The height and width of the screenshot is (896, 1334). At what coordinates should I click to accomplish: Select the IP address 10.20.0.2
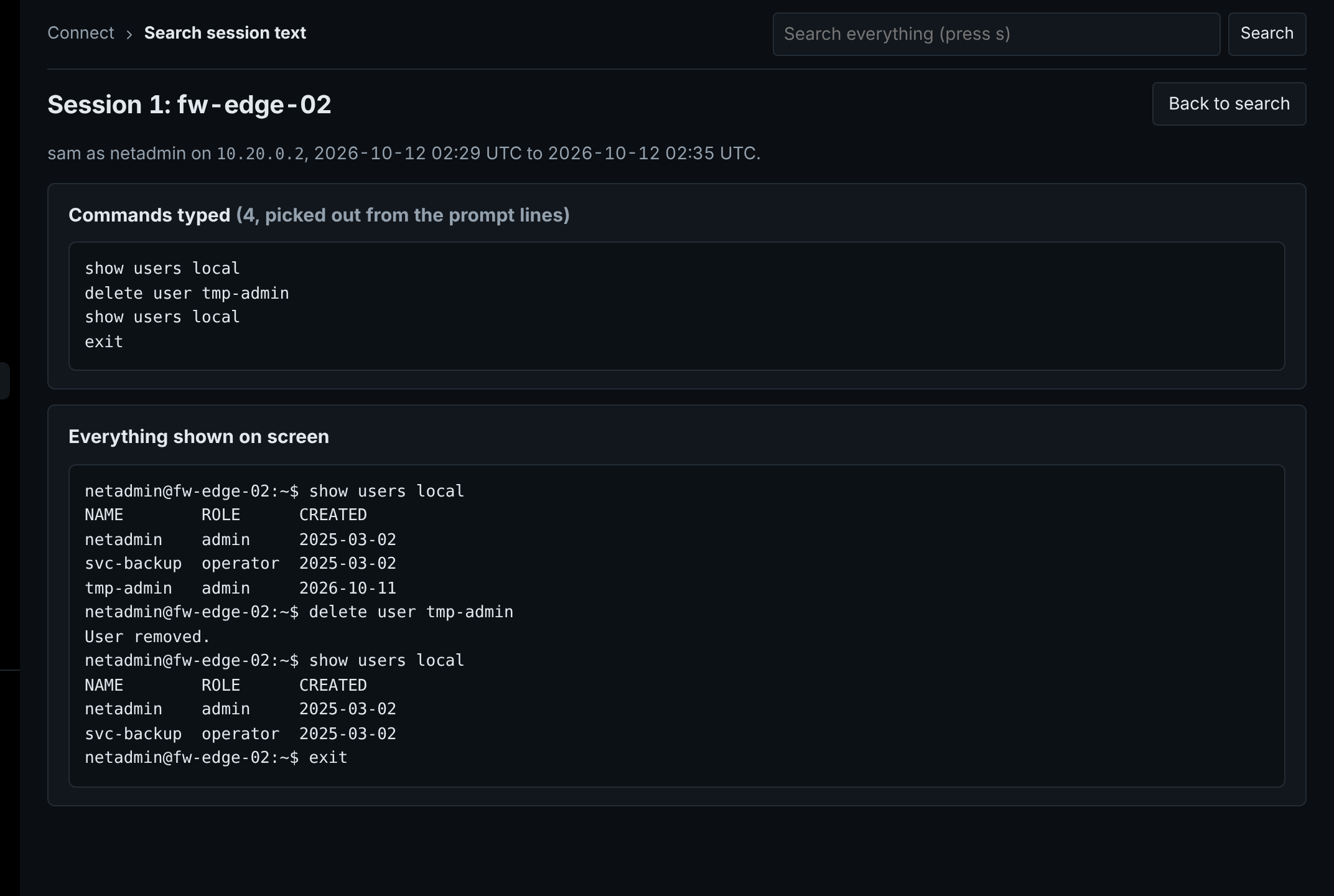260,154
